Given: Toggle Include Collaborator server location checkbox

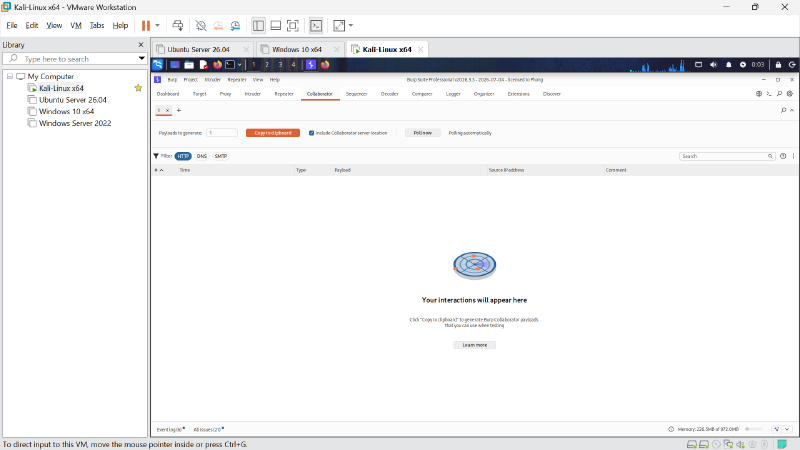Looking at the screenshot, I should pos(311,133).
